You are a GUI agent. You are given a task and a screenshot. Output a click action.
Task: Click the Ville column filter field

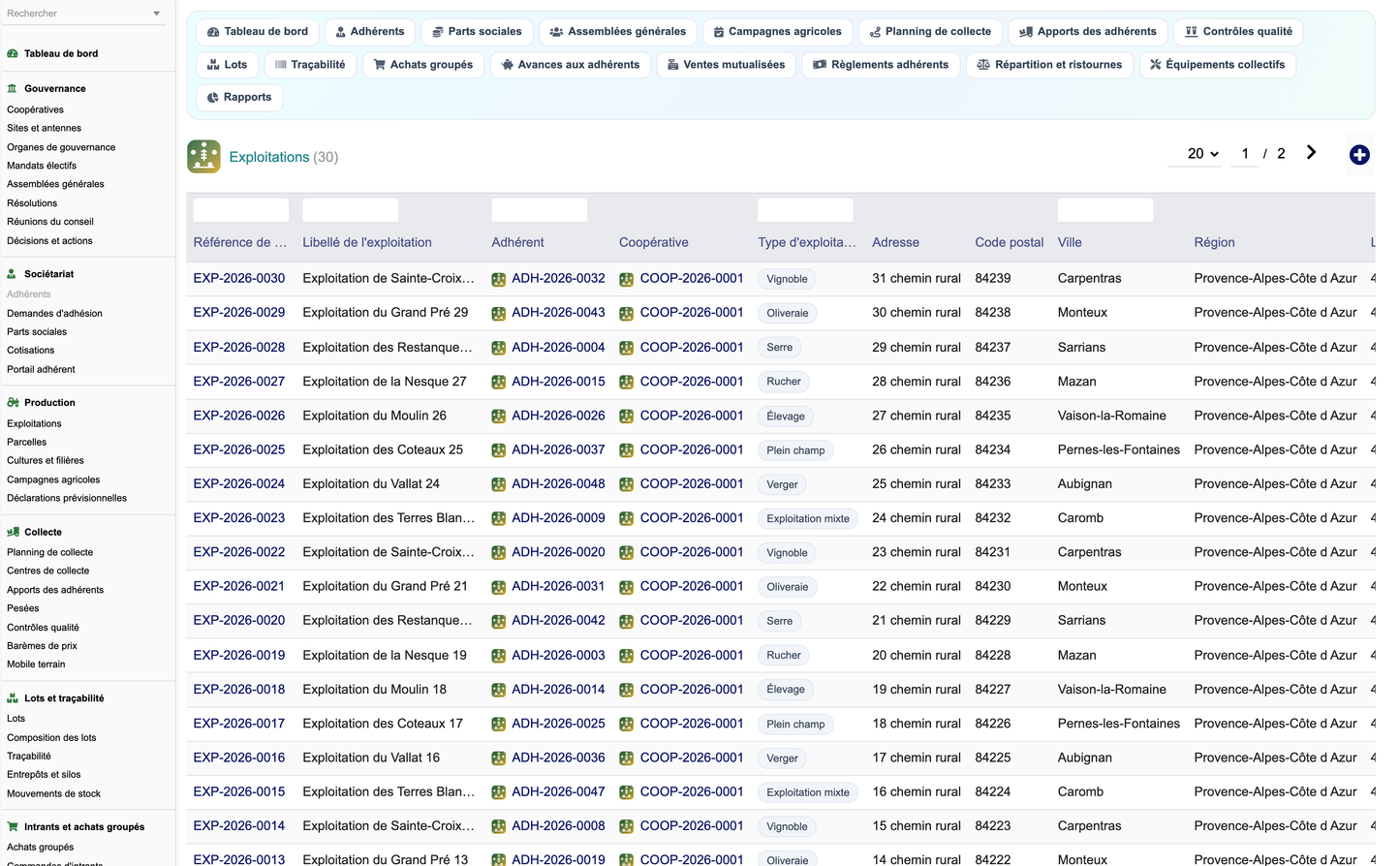point(1105,210)
